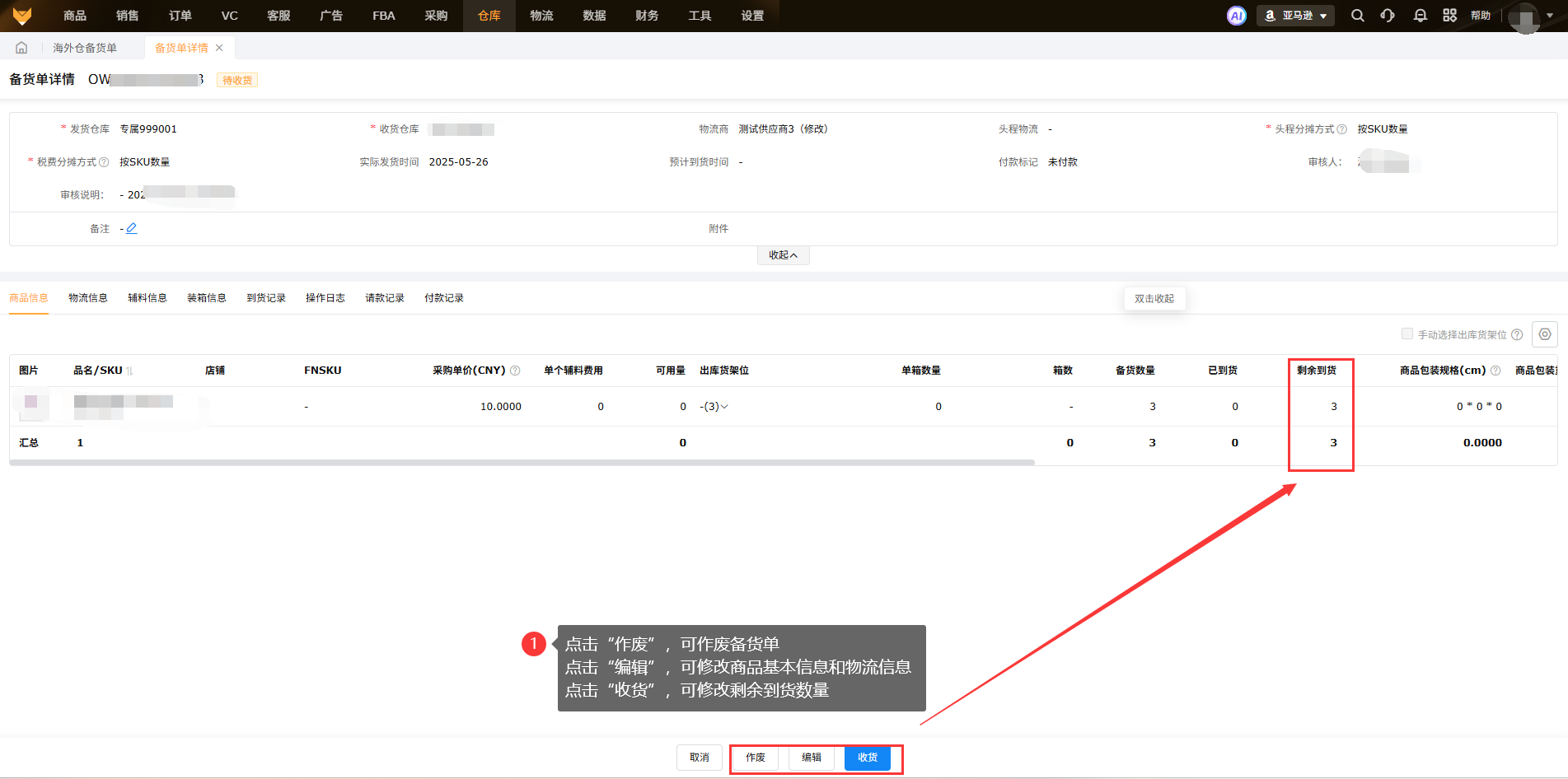The height and width of the screenshot is (779, 1568).
Task: Click the 作废 button
Action: (755, 758)
